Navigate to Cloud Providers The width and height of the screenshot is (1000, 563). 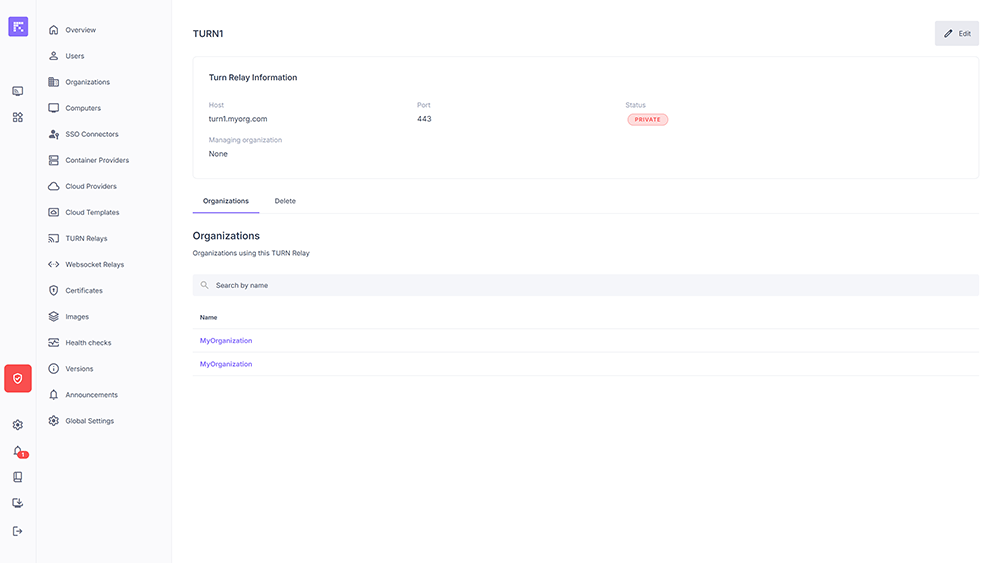click(90, 187)
